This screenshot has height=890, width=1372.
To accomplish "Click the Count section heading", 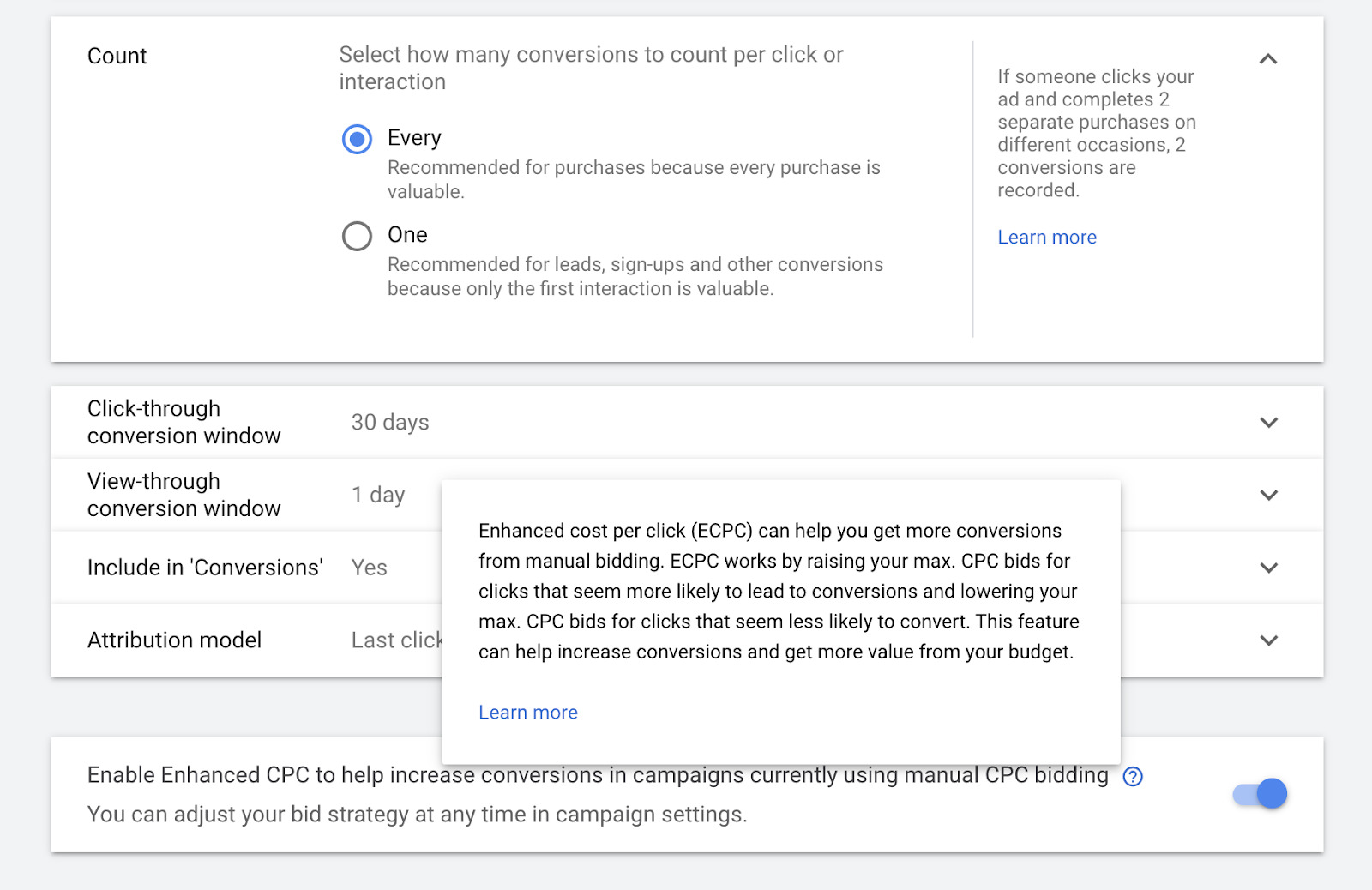I will pyautogui.click(x=117, y=57).
